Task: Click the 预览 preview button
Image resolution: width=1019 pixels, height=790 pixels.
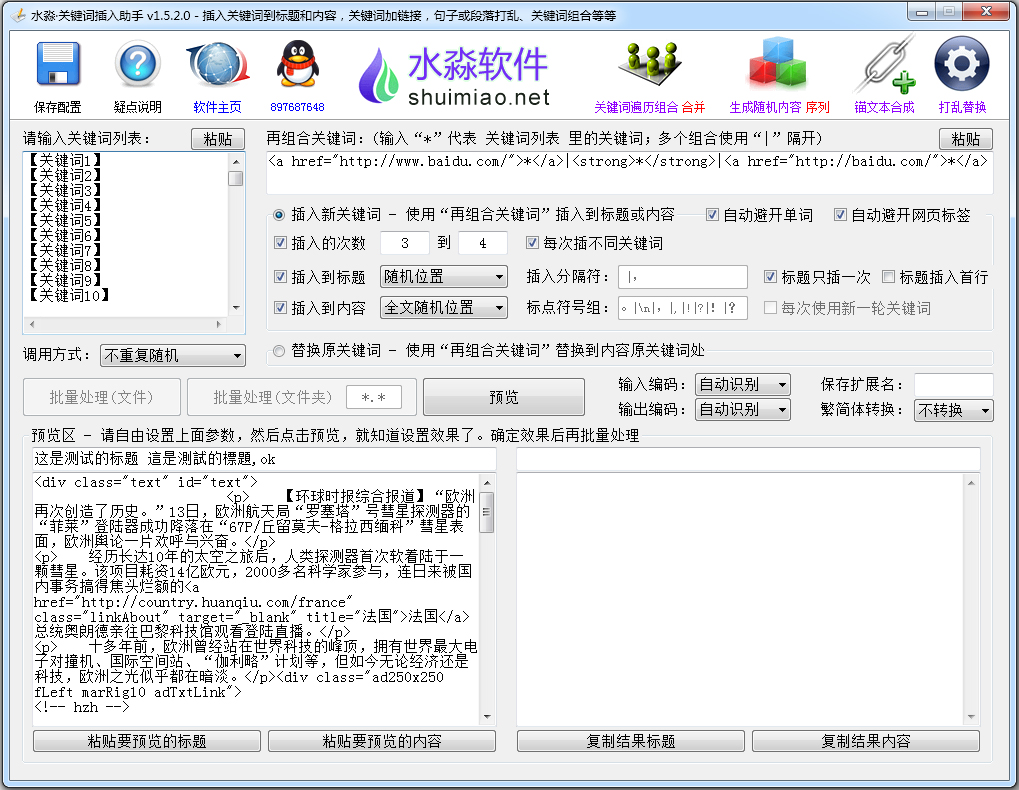Action: (x=503, y=397)
